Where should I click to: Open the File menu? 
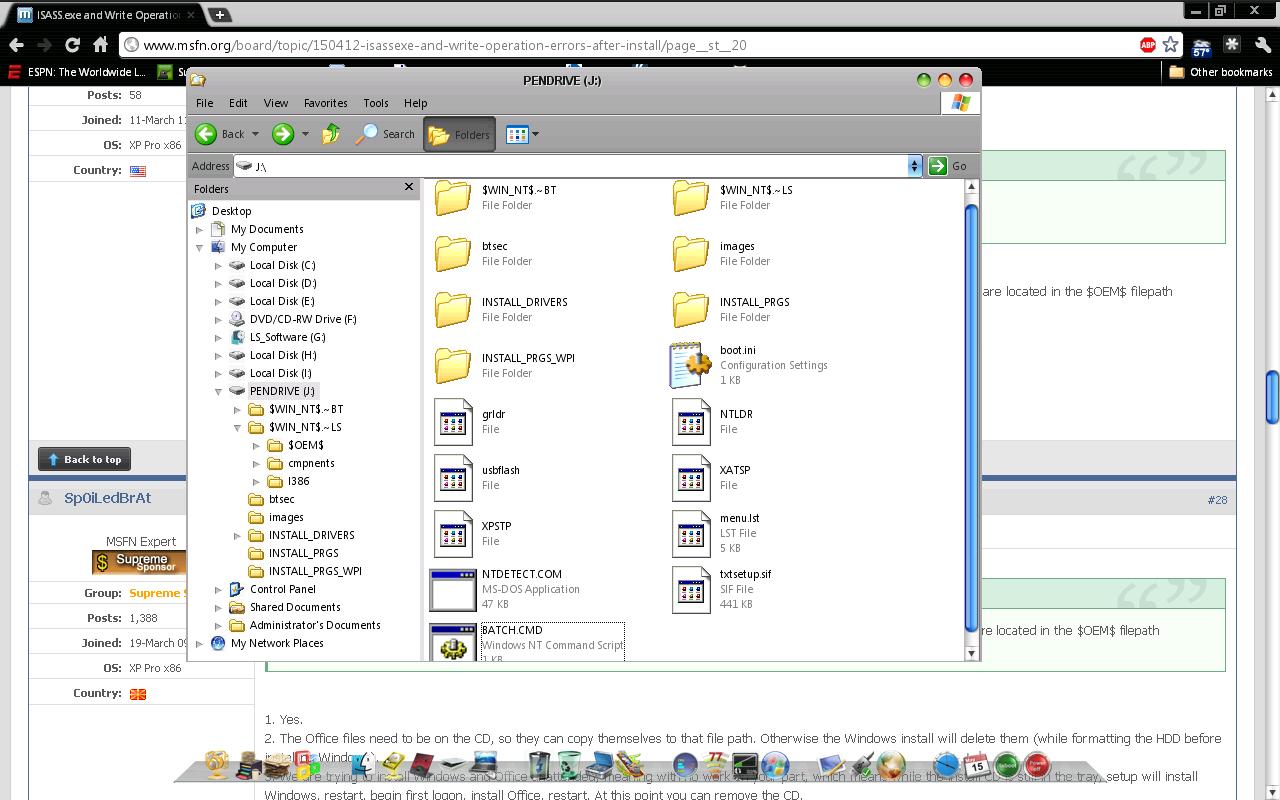pyautogui.click(x=204, y=103)
